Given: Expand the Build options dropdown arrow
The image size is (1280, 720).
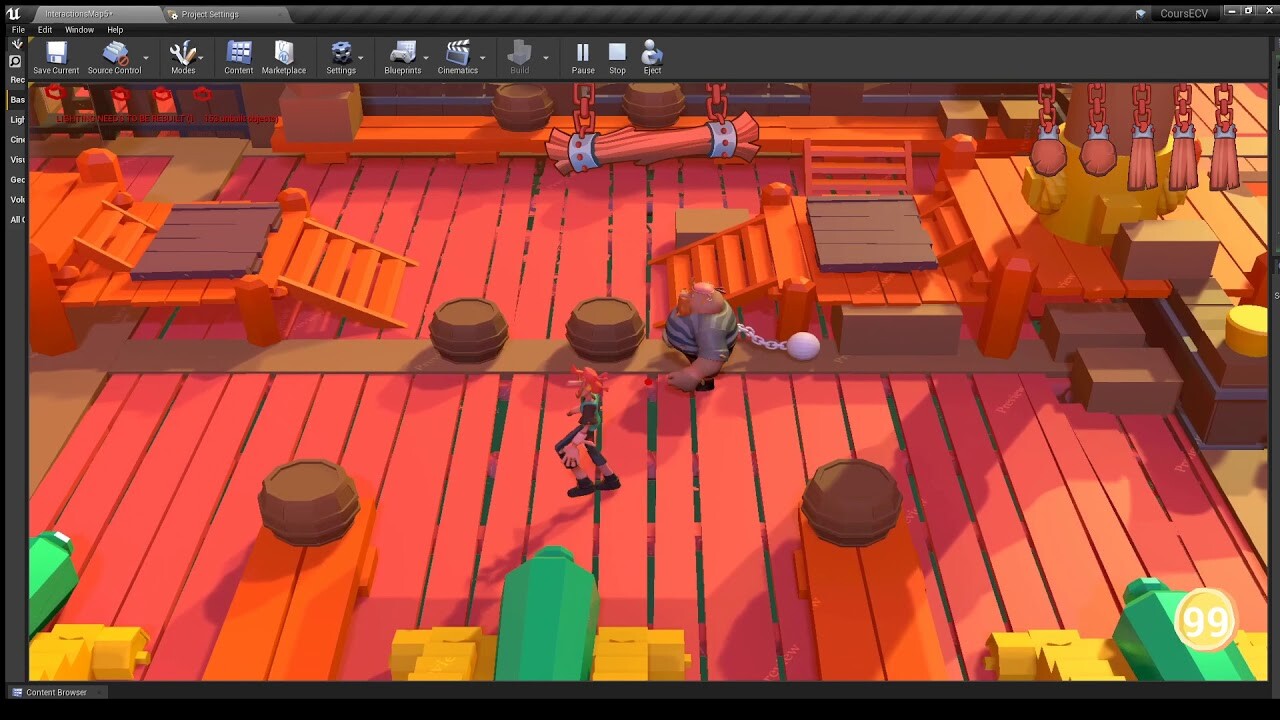Looking at the screenshot, I should click(544, 57).
